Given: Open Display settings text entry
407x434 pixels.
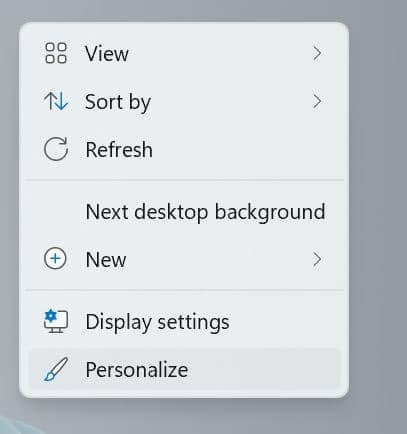Looking at the screenshot, I should click(x=157, y=323).
